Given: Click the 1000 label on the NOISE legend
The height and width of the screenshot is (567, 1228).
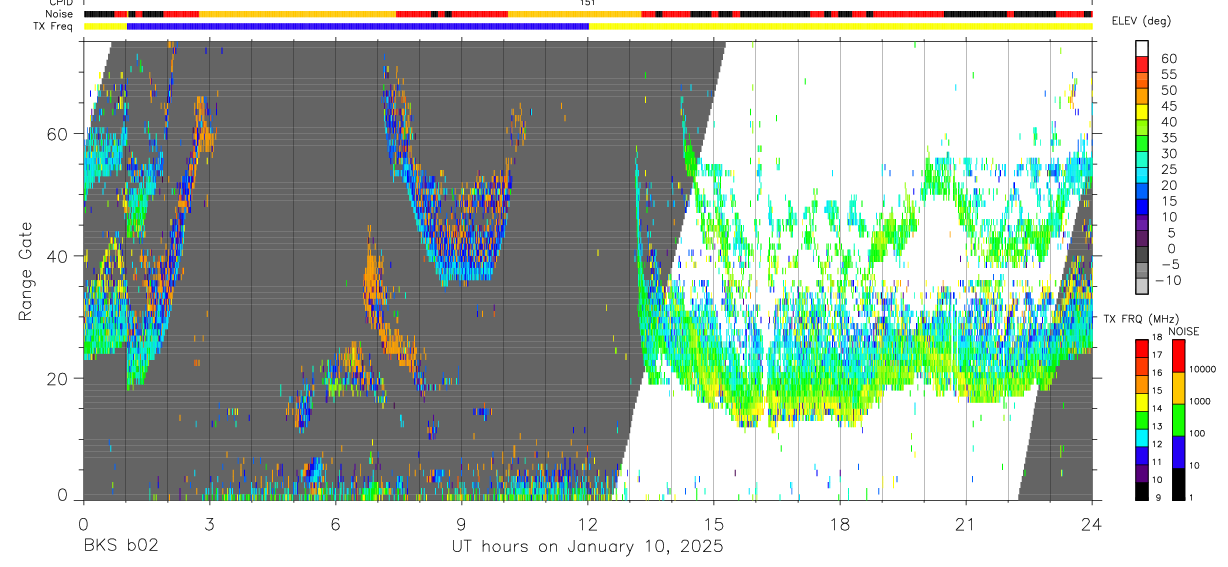Looking at the screenshot, I should click(x=1201, y=402).
